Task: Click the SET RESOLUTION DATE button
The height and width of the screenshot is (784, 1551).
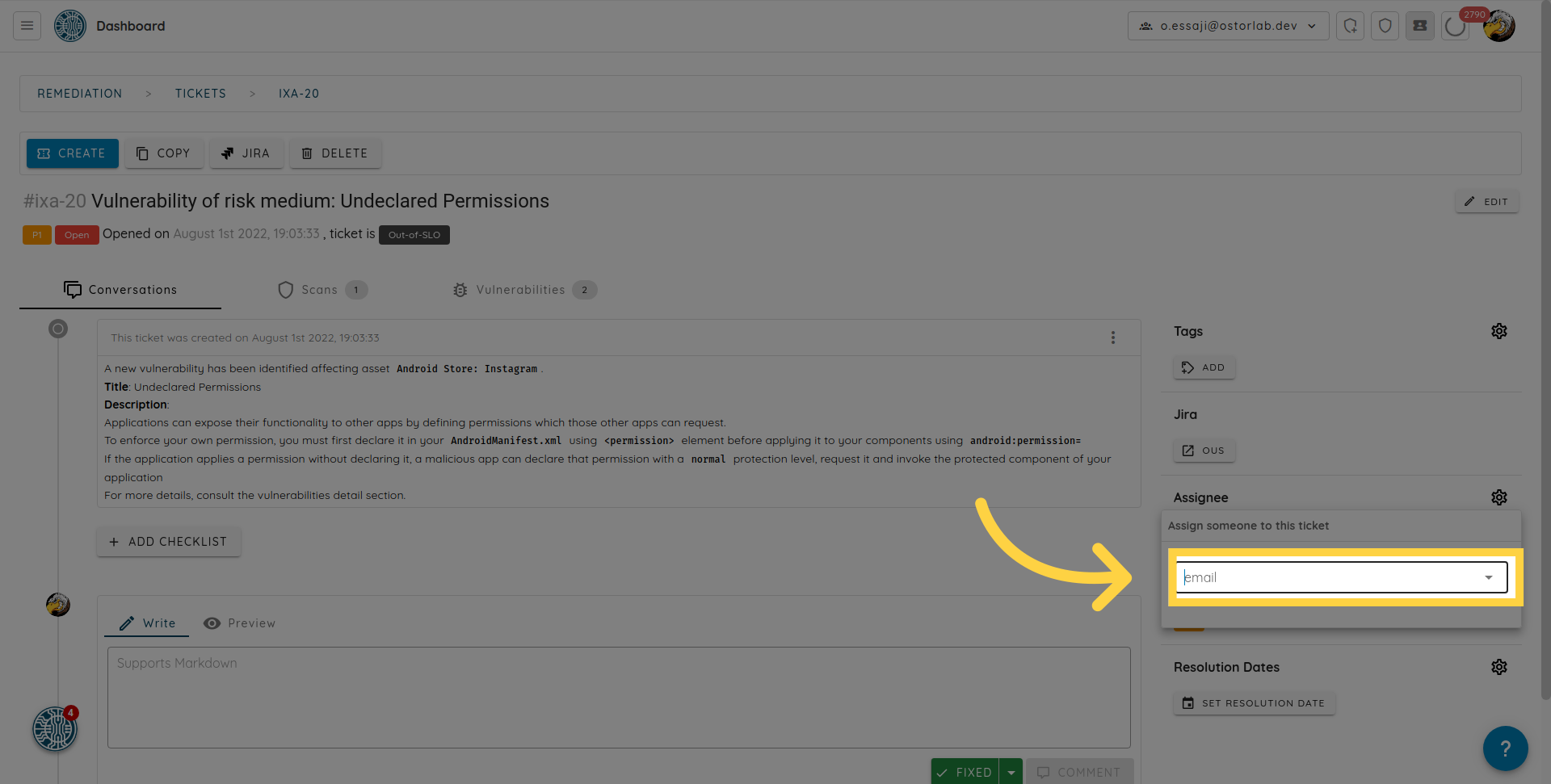Action: (1253, 703)
